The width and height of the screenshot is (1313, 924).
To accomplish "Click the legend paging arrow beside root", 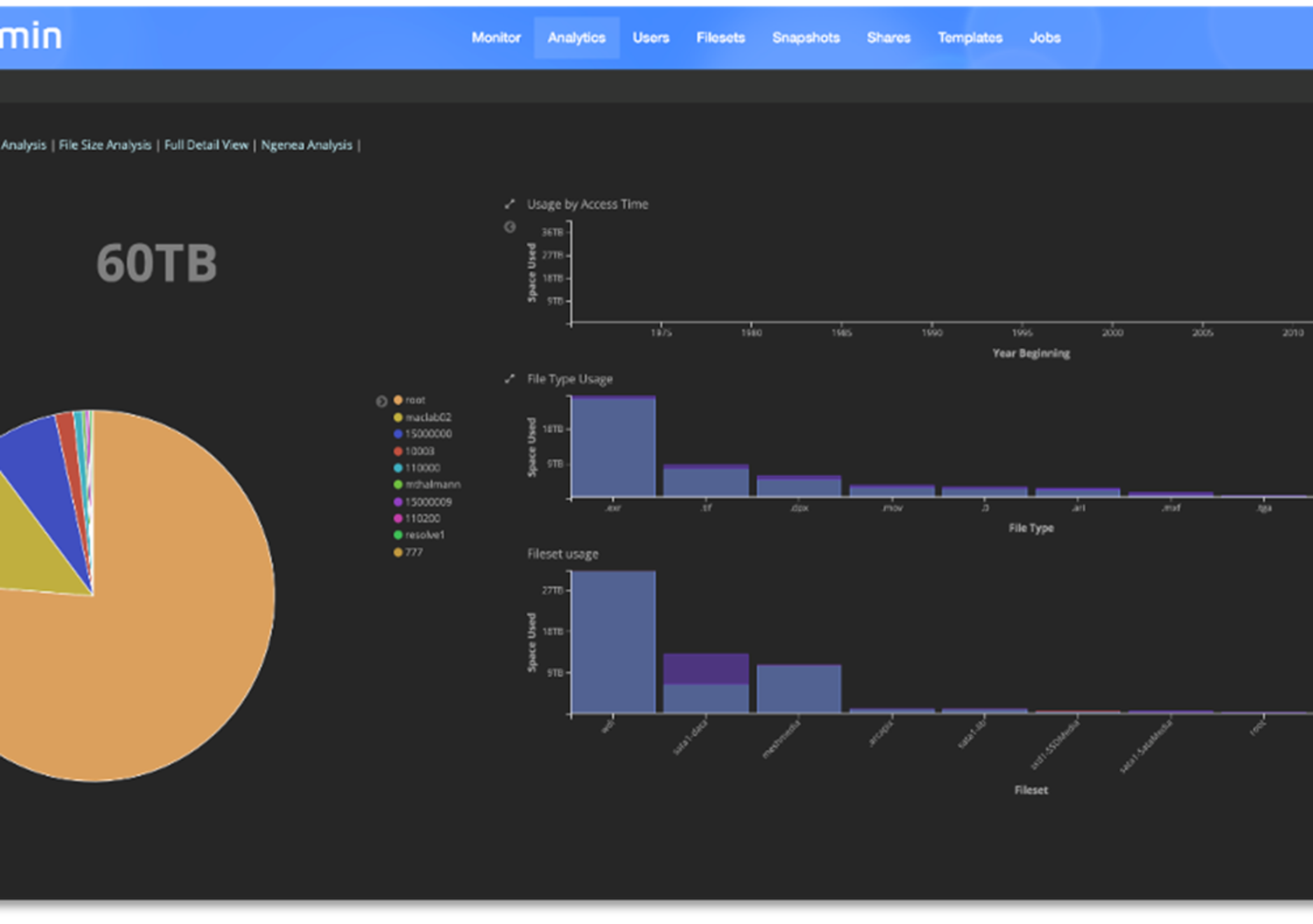I will click(x=381, y=401).
